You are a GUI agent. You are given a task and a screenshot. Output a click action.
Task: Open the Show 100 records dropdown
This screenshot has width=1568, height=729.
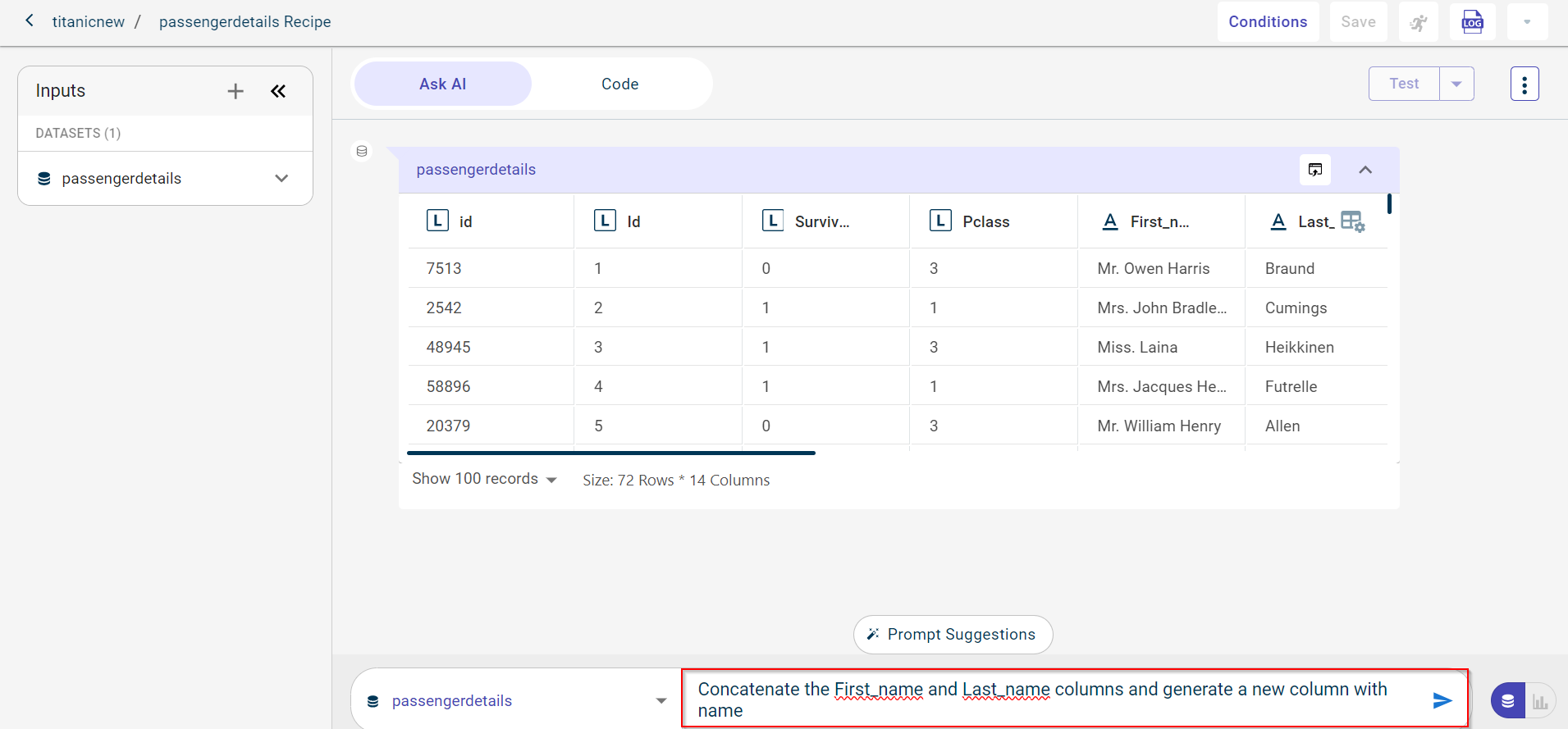(484, 479)
